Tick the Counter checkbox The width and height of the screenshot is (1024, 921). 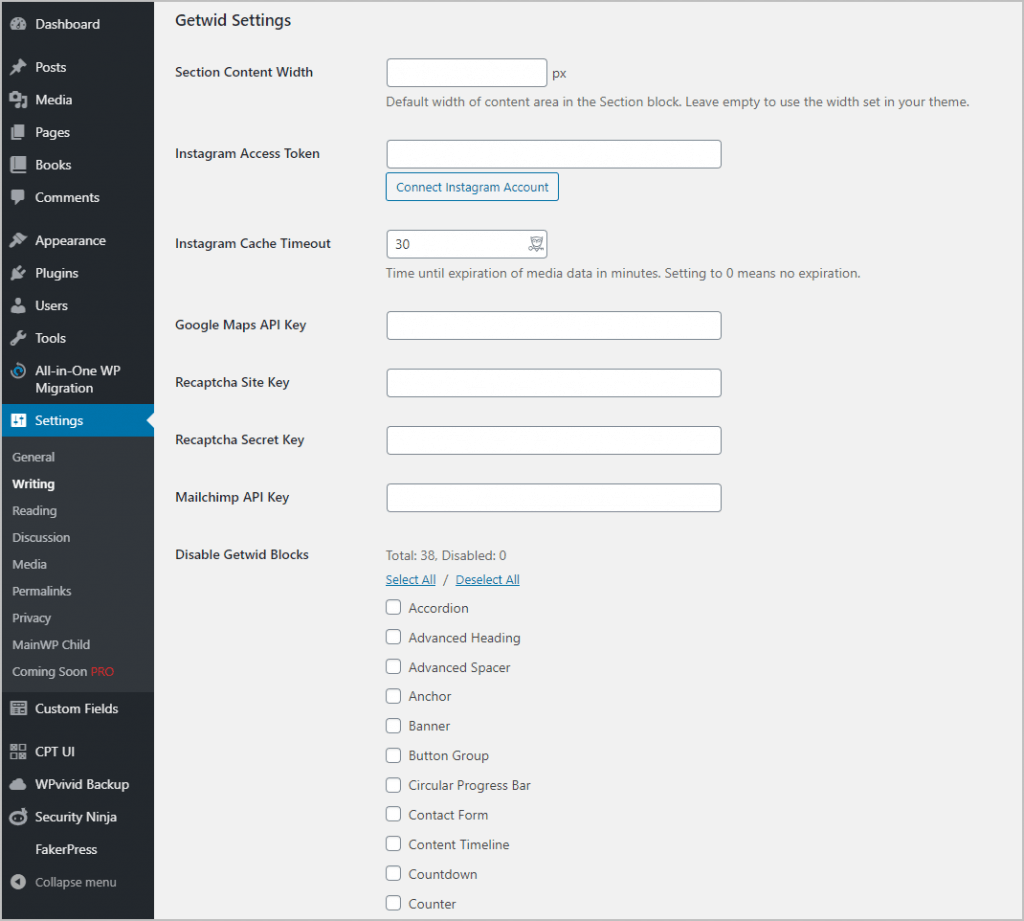point(393,903)
